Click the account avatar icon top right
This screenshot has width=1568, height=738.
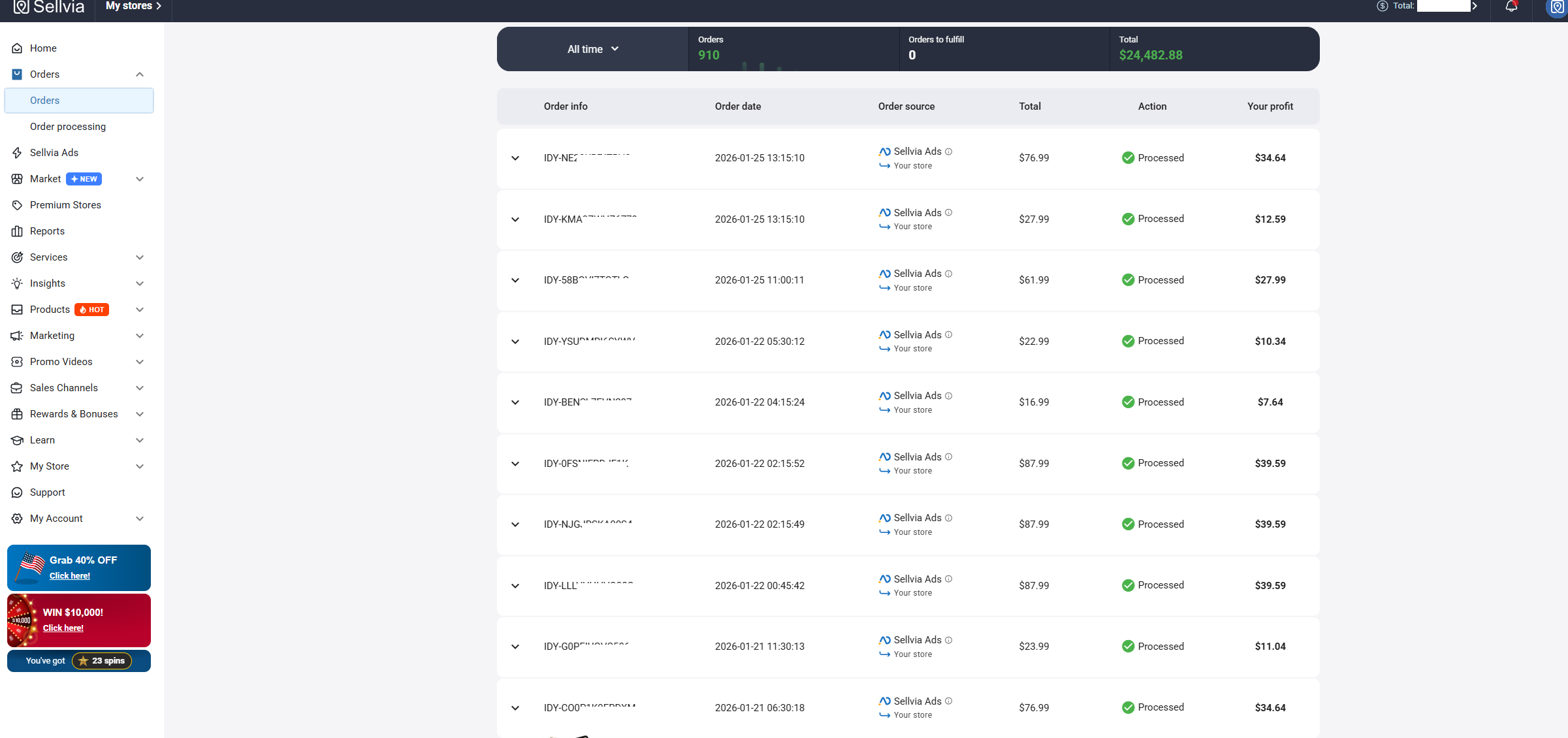[x=1557, y=7]
